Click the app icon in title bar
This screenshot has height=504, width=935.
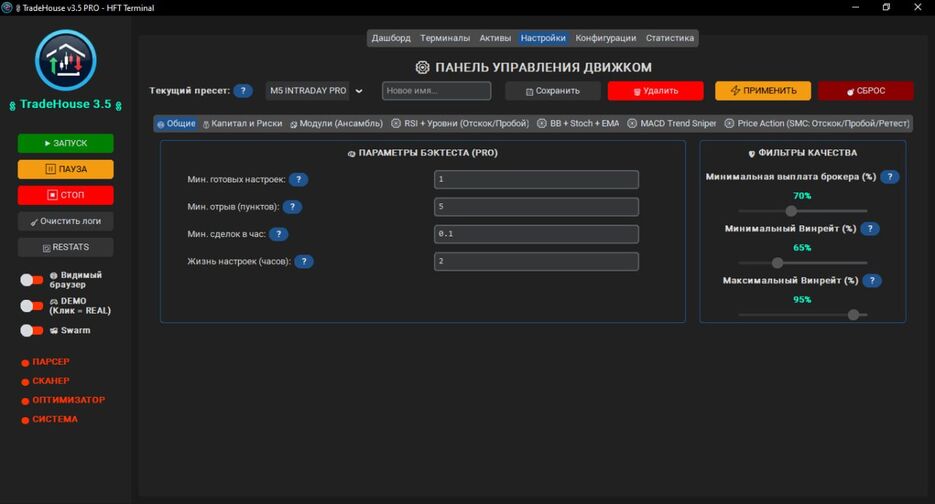pyautogui.click(x=7, y=8)
